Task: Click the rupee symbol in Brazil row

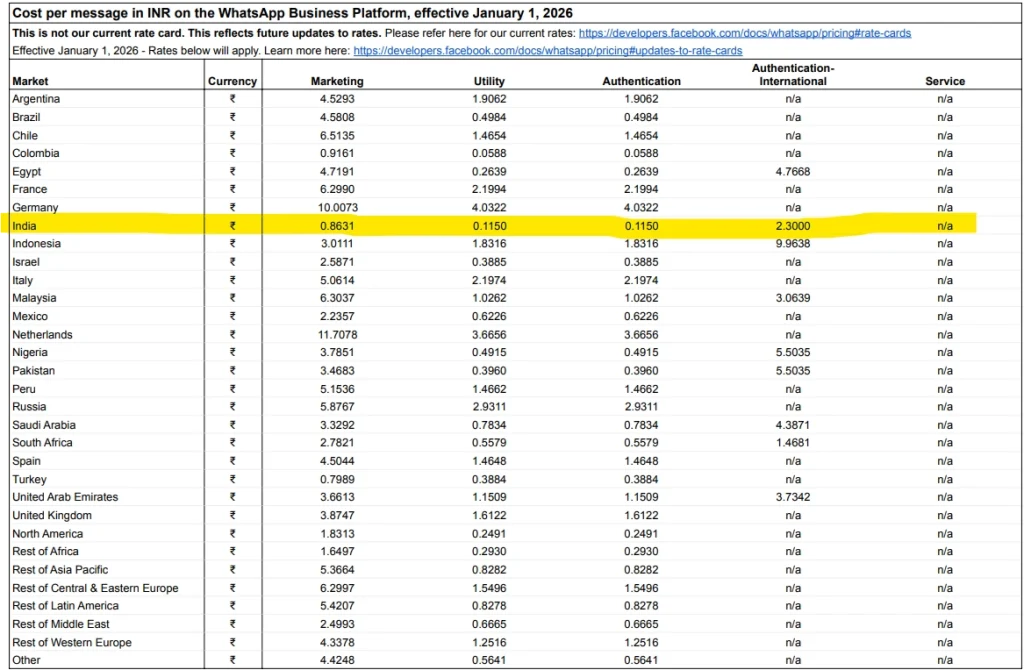Action: (232, 117)
